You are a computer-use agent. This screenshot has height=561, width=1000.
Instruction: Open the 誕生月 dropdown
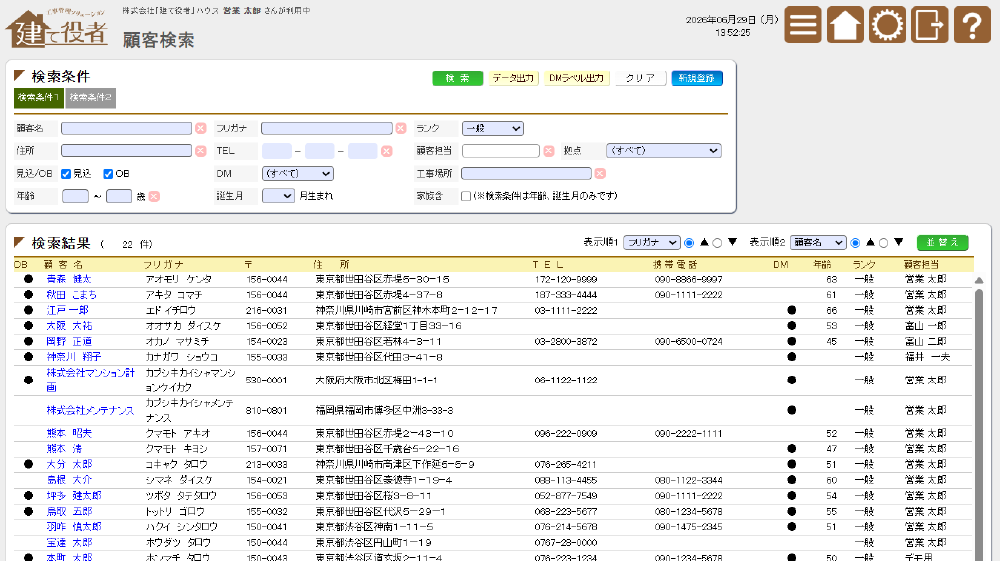279,196
